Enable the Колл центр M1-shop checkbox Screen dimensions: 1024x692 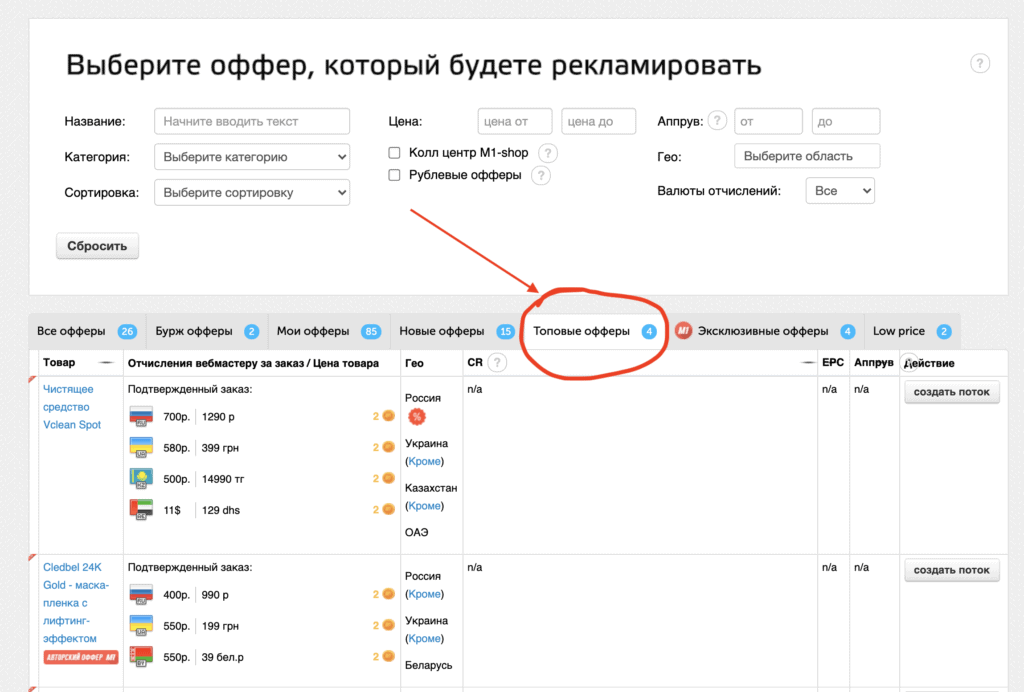(393, 153)
